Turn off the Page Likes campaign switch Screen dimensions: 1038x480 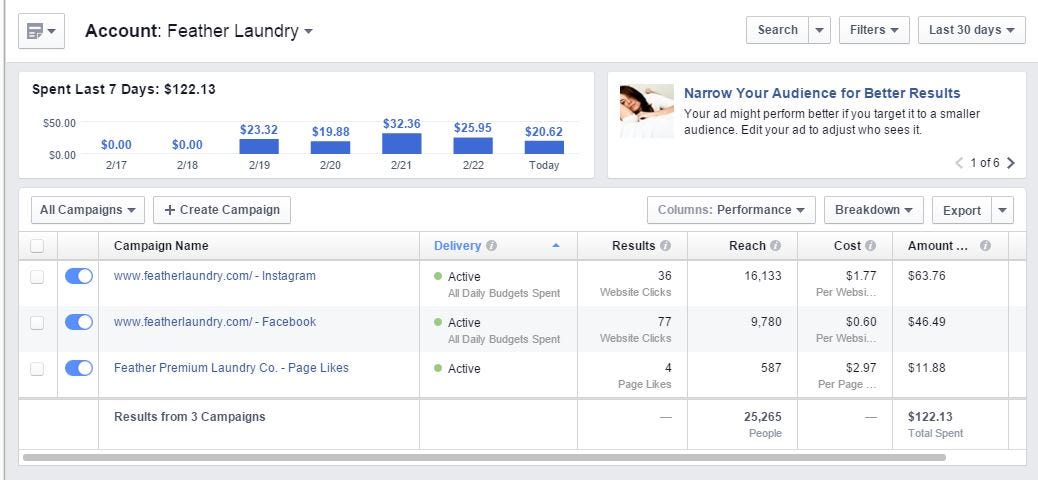[79, 368]
